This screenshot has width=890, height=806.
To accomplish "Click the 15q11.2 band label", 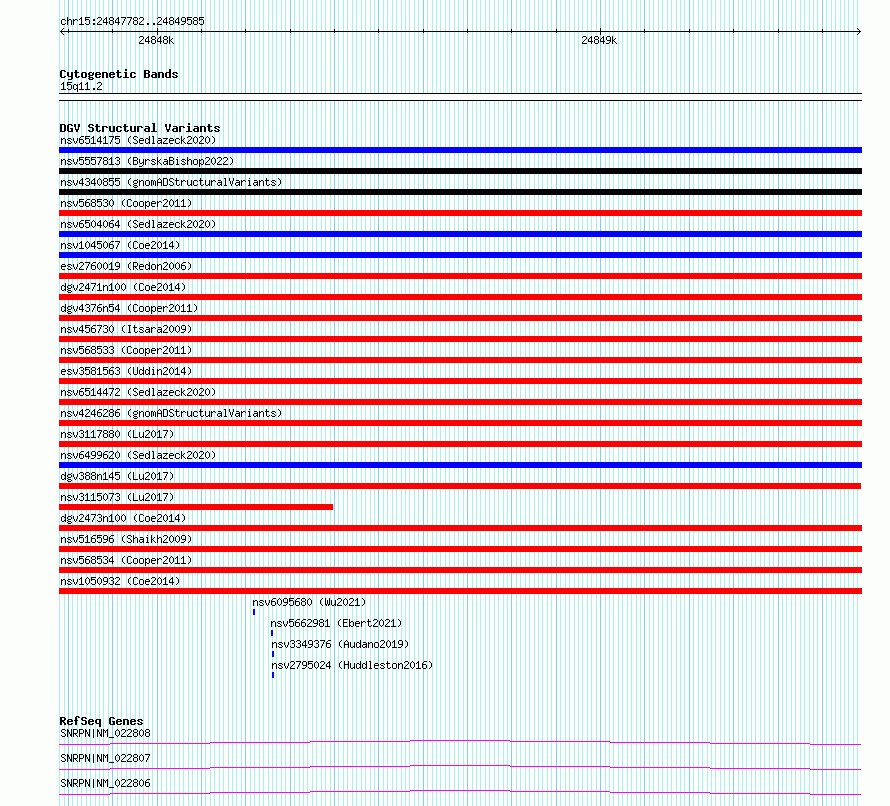I will pyautogui.click(x=81, y=86).
